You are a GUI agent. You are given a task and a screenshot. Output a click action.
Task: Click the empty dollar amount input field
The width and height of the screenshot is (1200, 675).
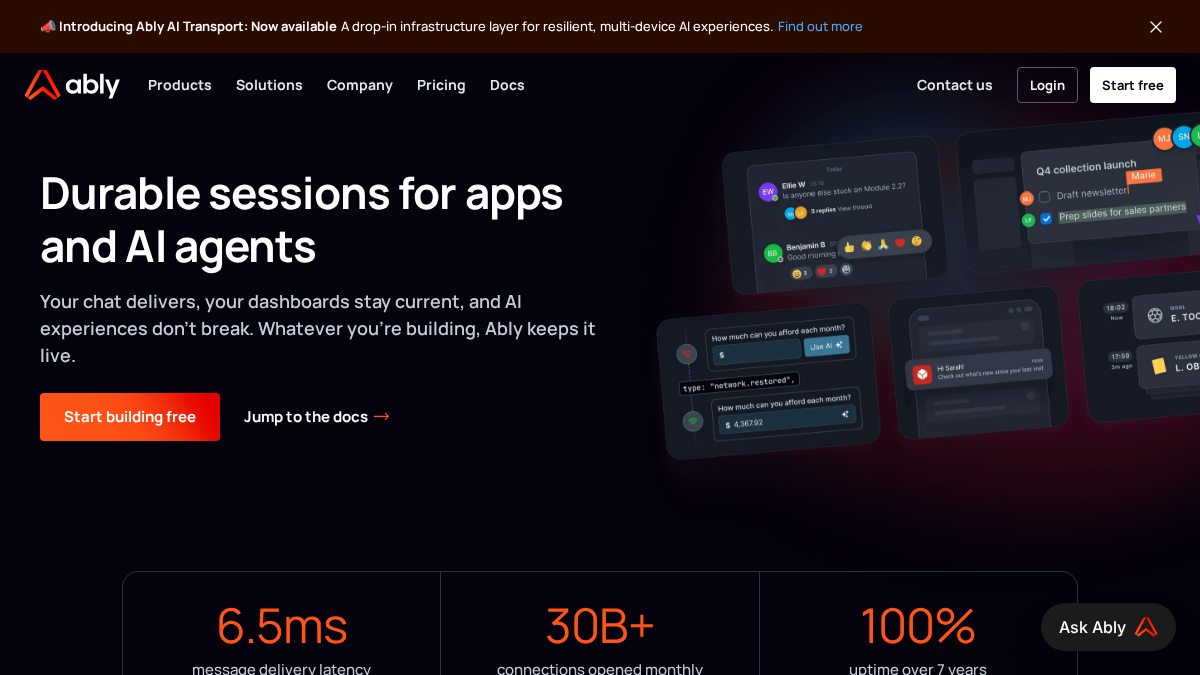758,353
